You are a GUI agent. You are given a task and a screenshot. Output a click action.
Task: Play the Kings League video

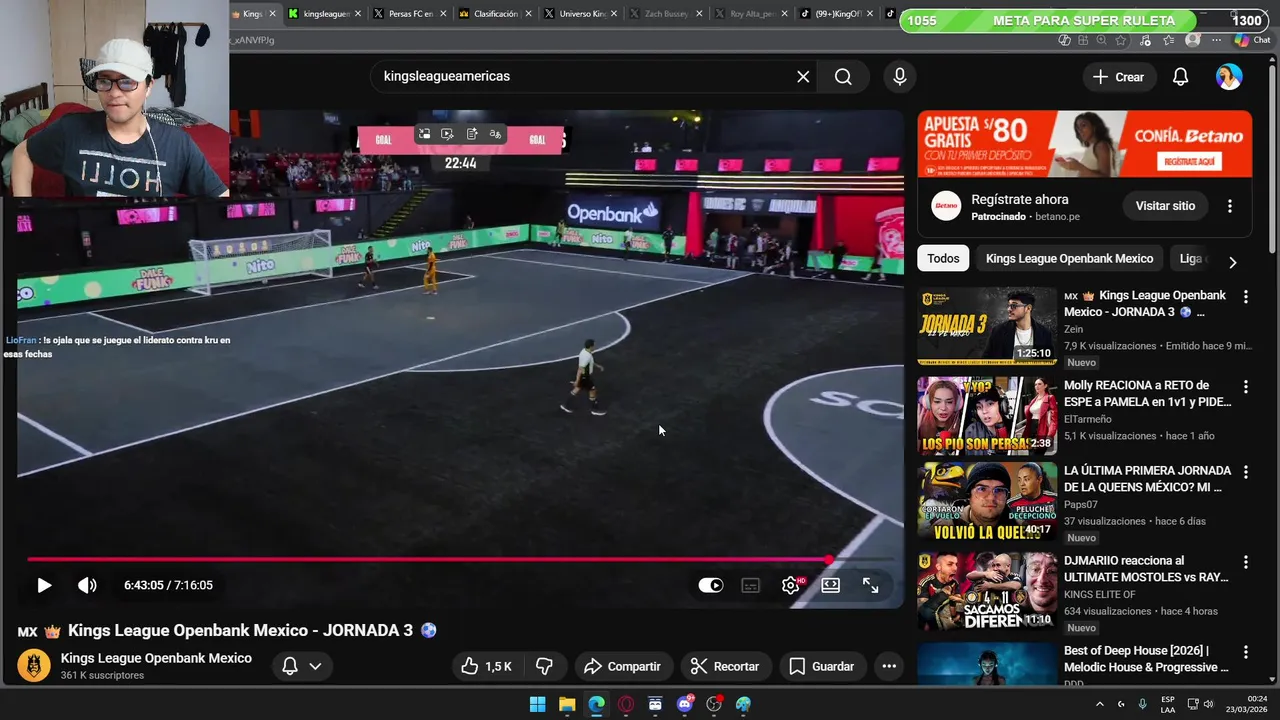44,585
